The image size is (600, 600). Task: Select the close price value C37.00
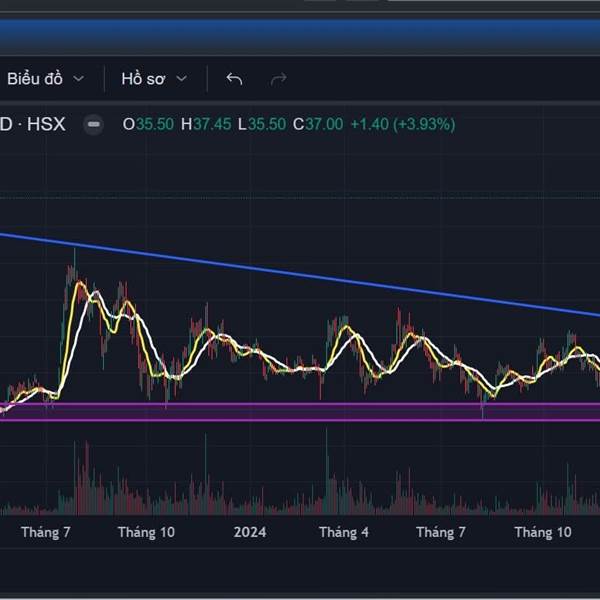click(318, 124)
